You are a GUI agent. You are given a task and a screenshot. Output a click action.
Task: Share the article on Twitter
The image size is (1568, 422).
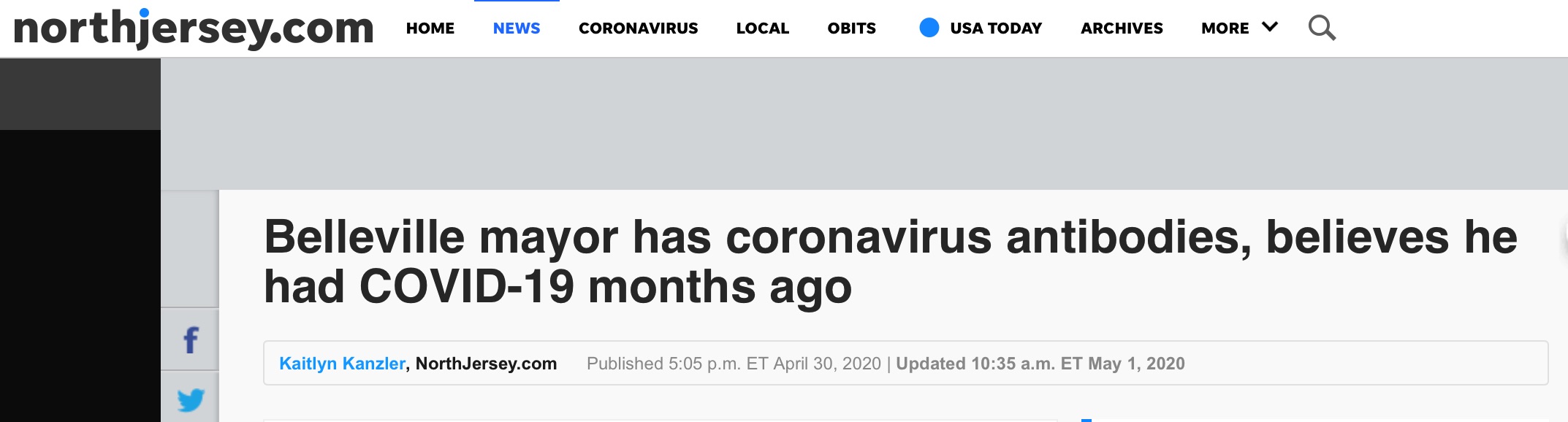click(x=191, y=399)
